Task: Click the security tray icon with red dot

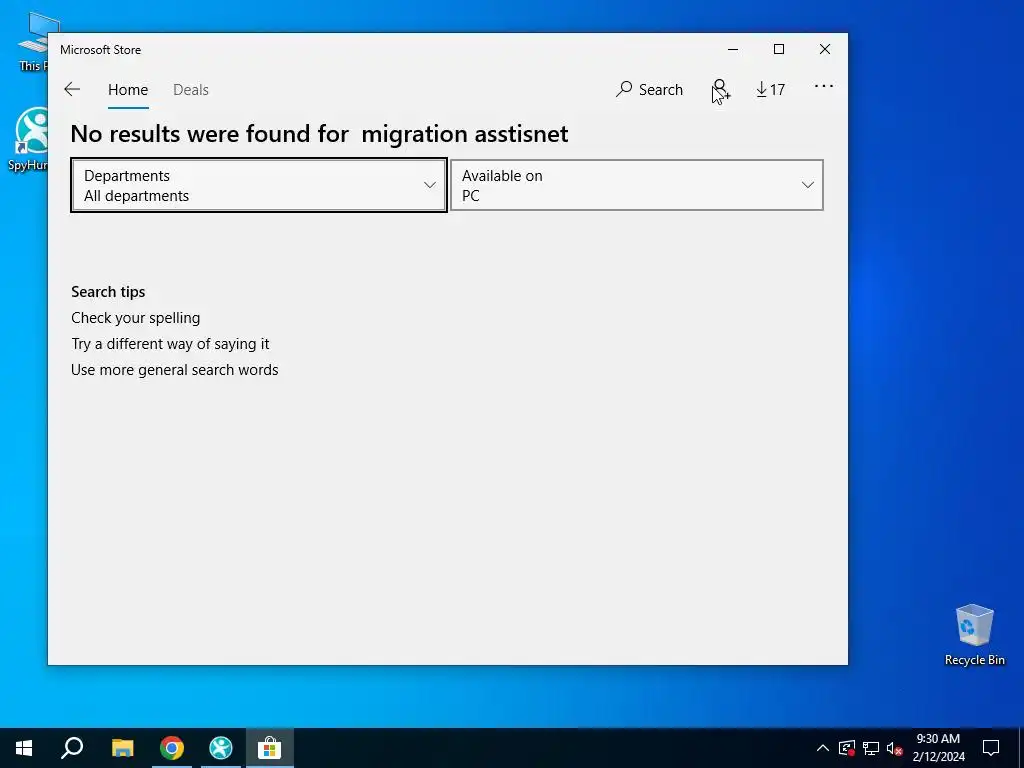Action: coord(846,748)
